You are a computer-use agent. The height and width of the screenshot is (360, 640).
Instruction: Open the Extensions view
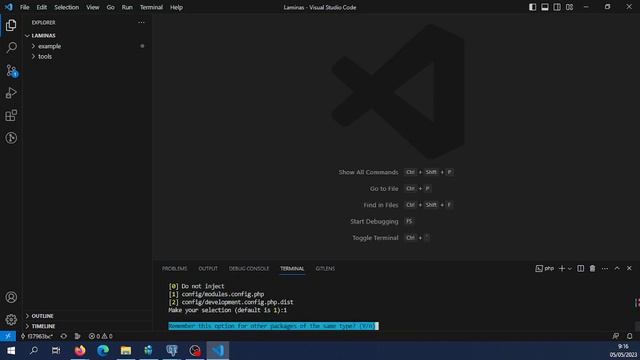tap(11, 116)
